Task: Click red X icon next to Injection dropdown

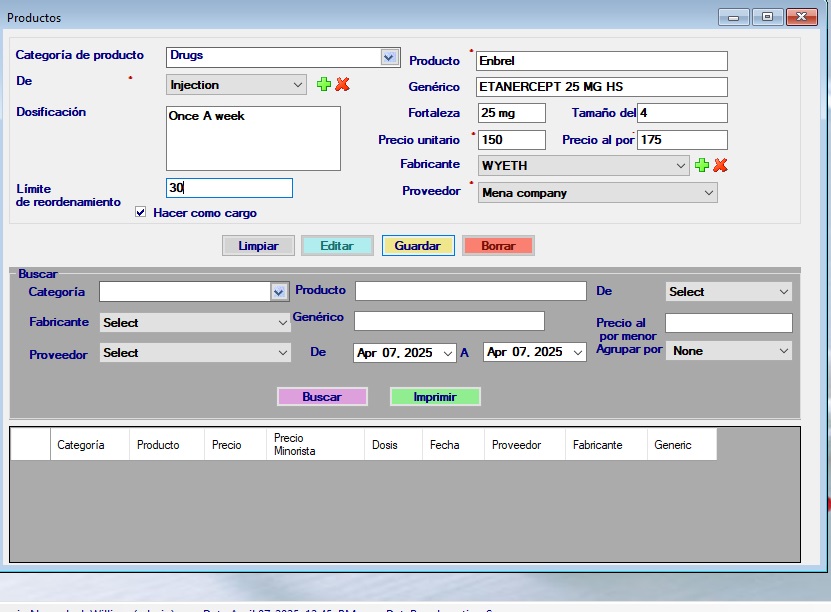Action: pos(342,85)
